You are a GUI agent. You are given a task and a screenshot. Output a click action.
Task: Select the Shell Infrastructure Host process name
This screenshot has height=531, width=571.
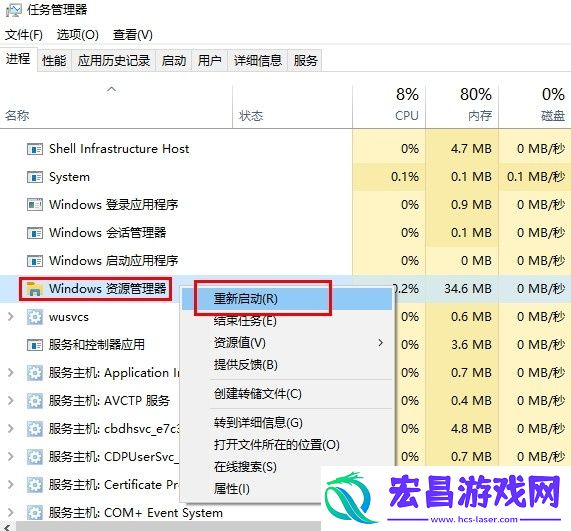tap(119, 149)
